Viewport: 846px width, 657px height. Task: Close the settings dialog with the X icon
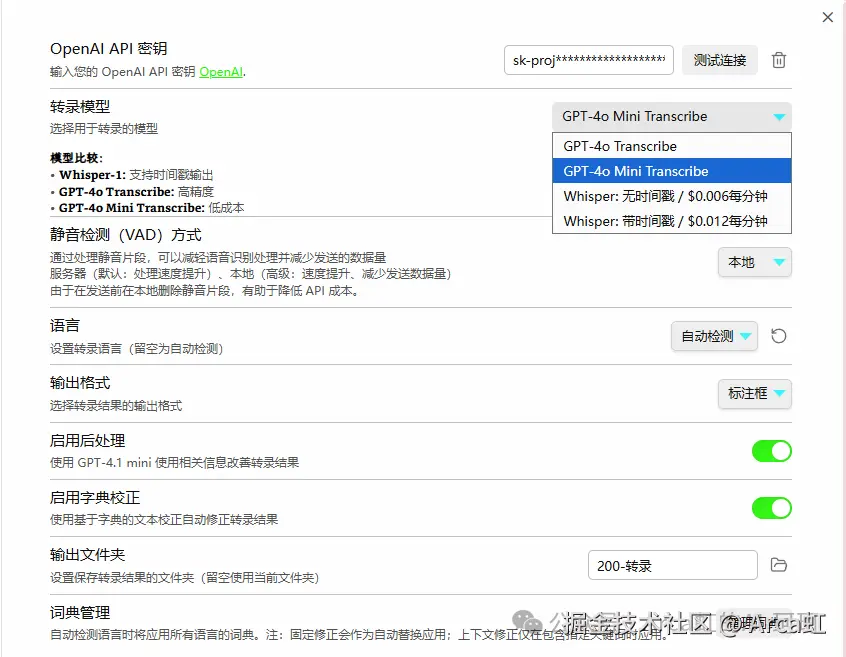click(x=828, y=17)
